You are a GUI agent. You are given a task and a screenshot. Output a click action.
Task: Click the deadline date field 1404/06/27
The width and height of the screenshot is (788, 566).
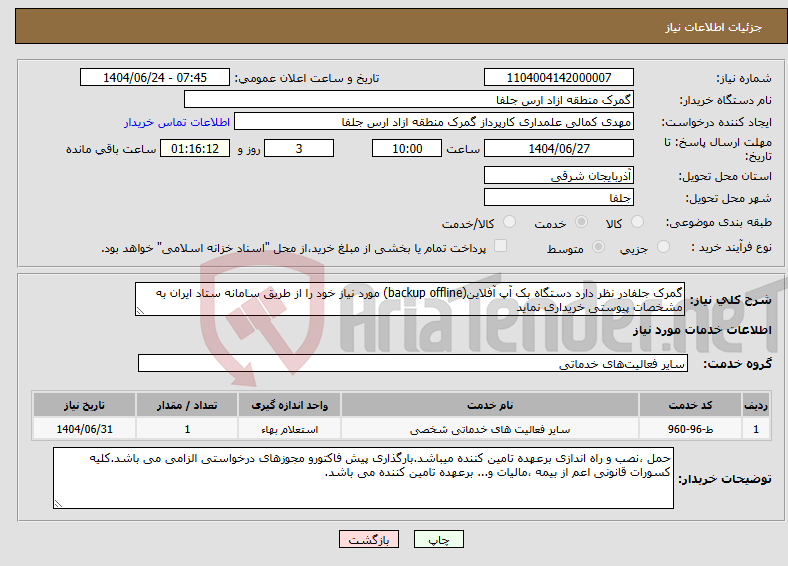(558, 148)
